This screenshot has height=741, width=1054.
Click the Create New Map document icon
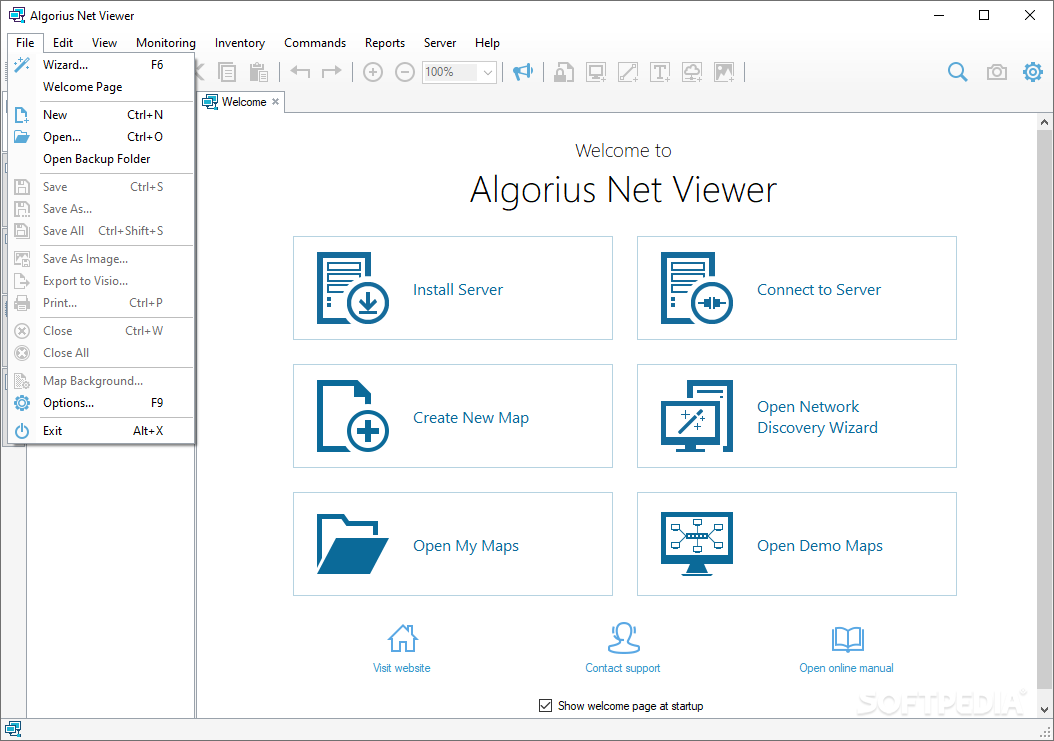(352, 416)
